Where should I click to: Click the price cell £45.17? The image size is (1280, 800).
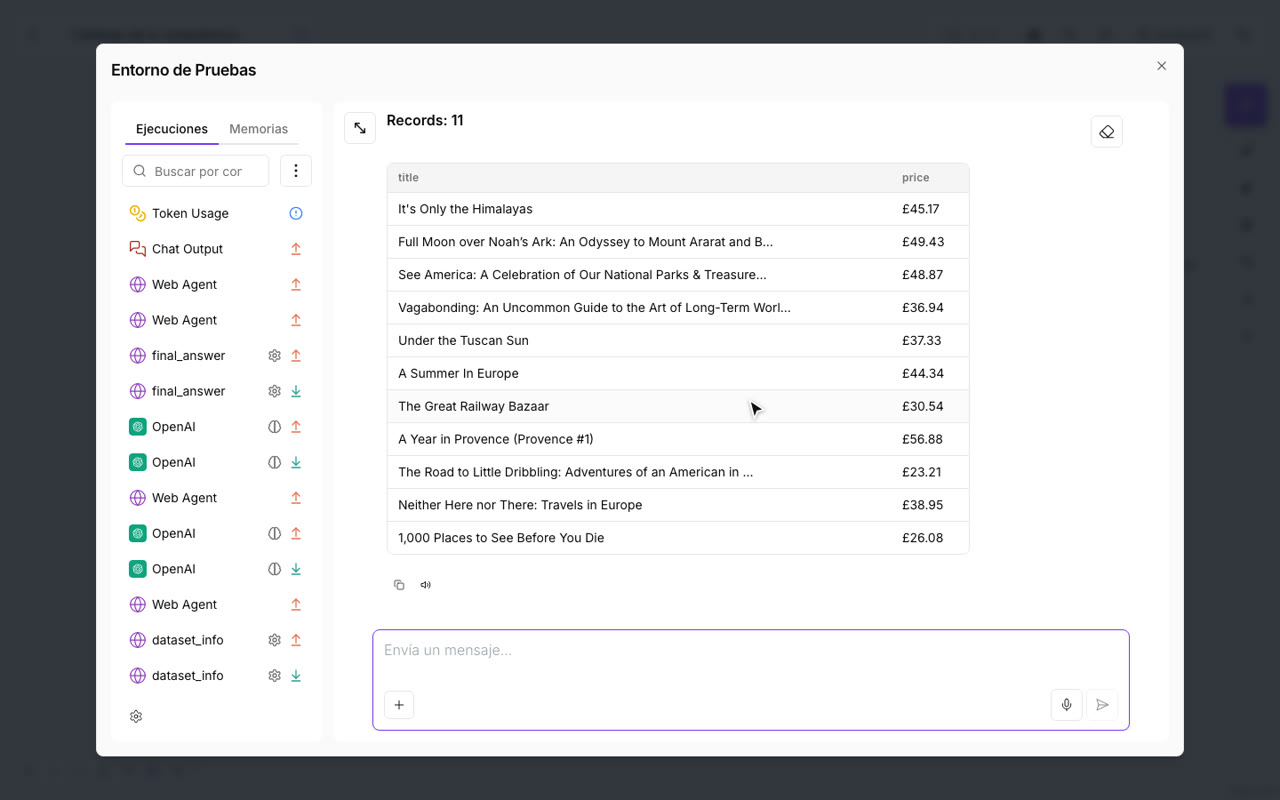click(x=920, y=209)
